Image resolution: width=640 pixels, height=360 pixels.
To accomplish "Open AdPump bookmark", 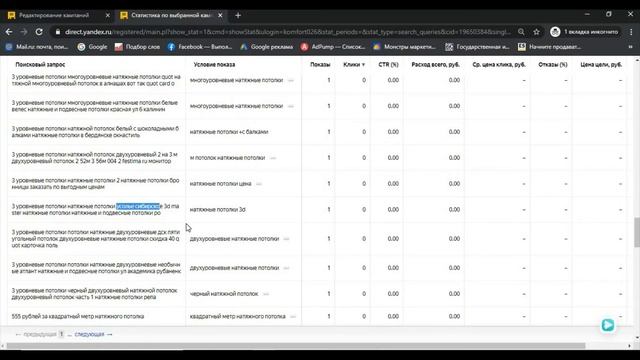I will 333,47.
